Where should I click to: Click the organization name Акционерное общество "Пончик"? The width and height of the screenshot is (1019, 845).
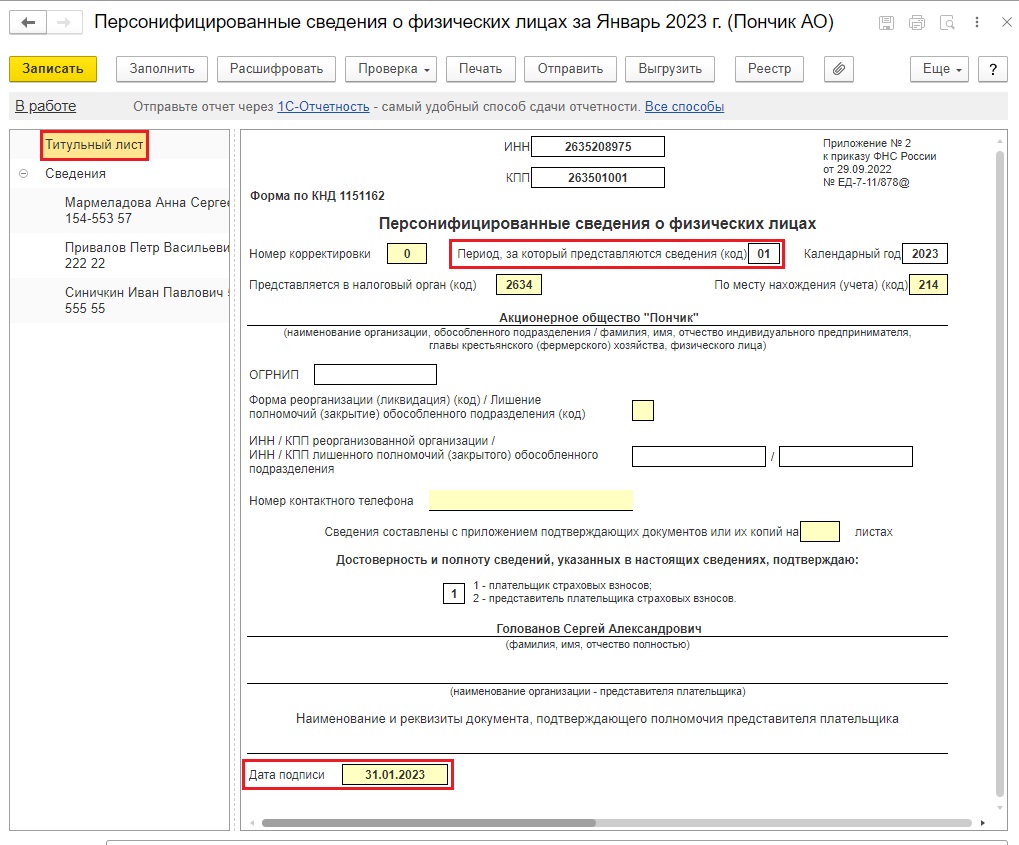tap(599, 318)
